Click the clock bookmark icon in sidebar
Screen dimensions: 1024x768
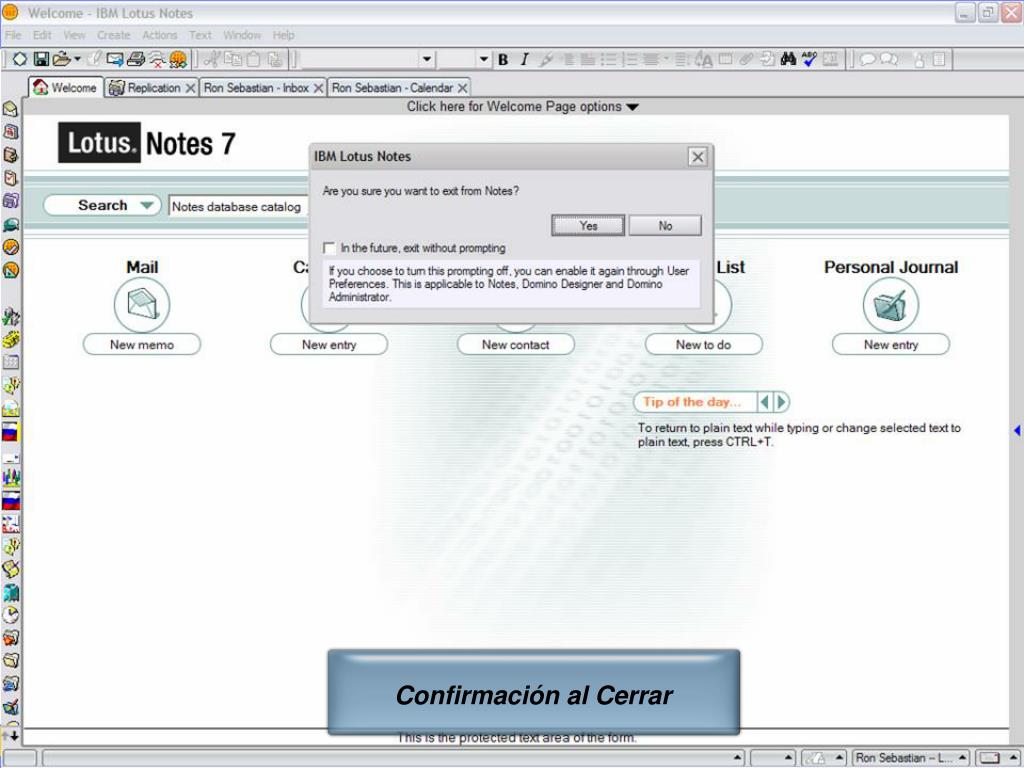pyautogui.click(x=10, y=615)
